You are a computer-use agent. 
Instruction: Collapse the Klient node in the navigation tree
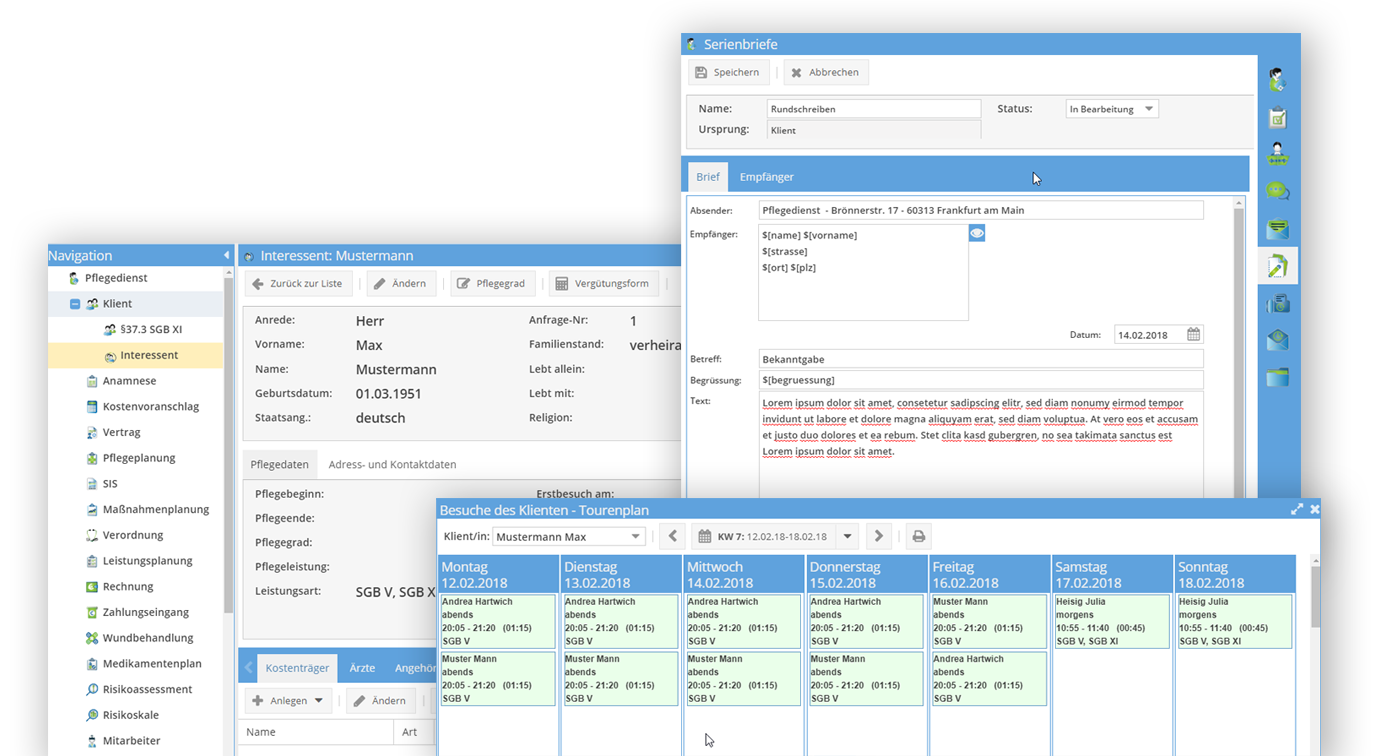pos(75,303)
